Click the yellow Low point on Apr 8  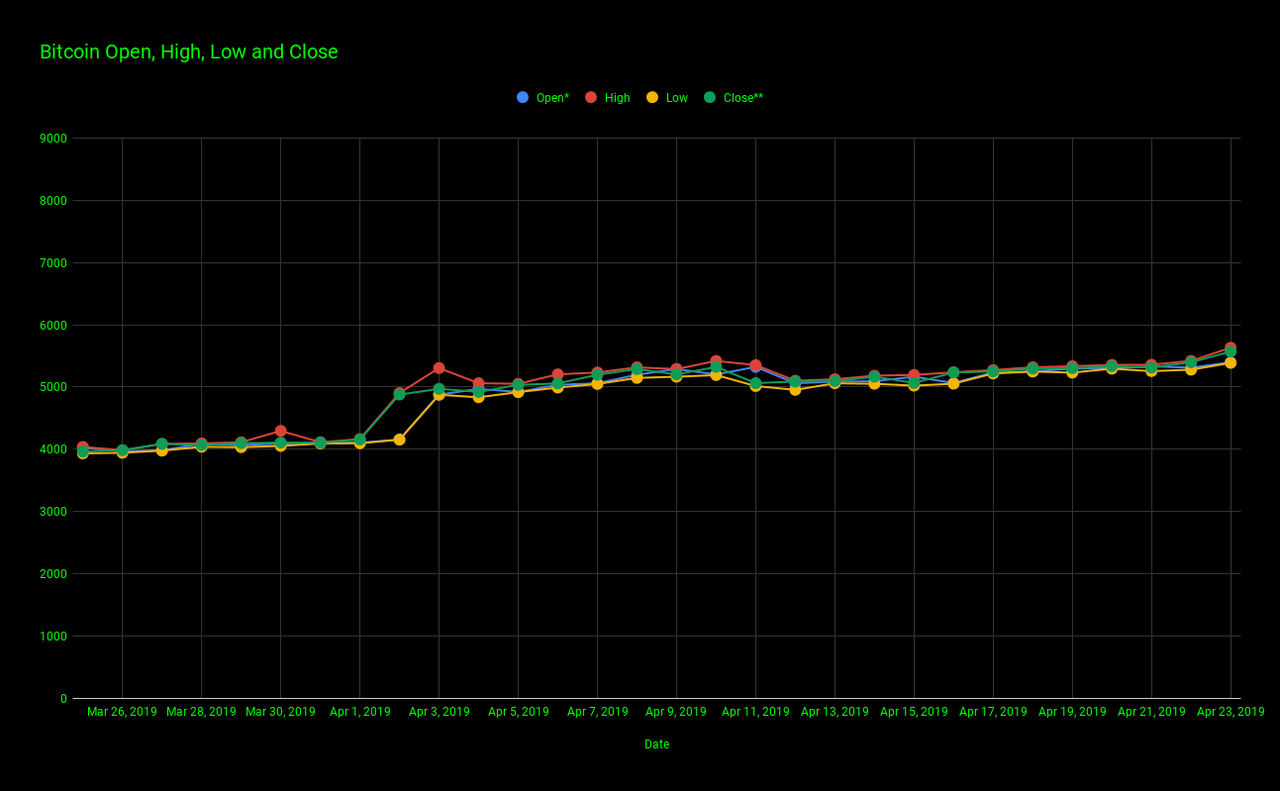pyautogui.click(x=637, y=378)
